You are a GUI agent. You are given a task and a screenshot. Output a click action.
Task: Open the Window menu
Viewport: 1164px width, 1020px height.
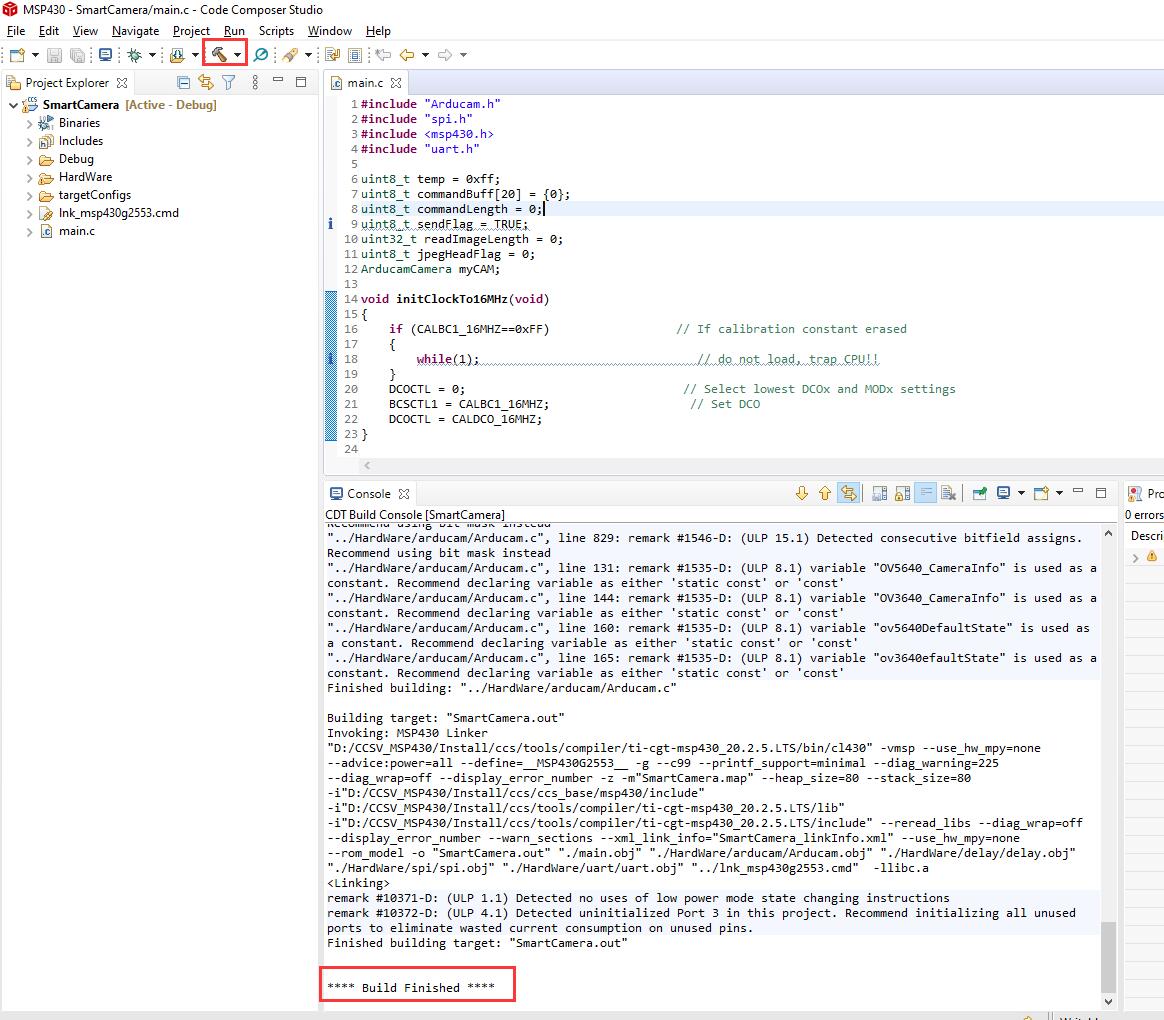[330, 31]
